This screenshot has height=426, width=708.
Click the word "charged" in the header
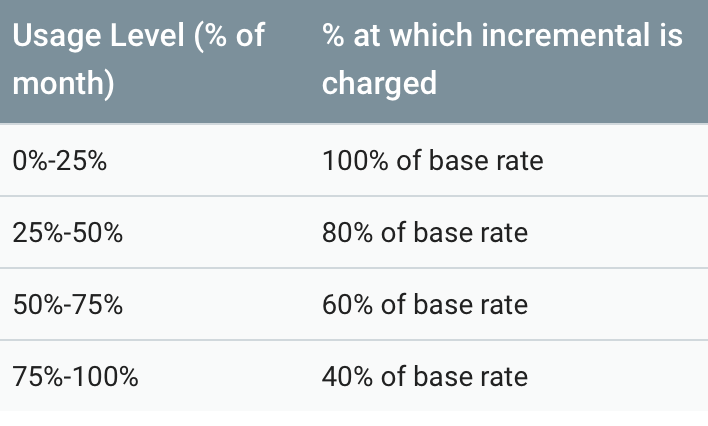tap(379, 83)
